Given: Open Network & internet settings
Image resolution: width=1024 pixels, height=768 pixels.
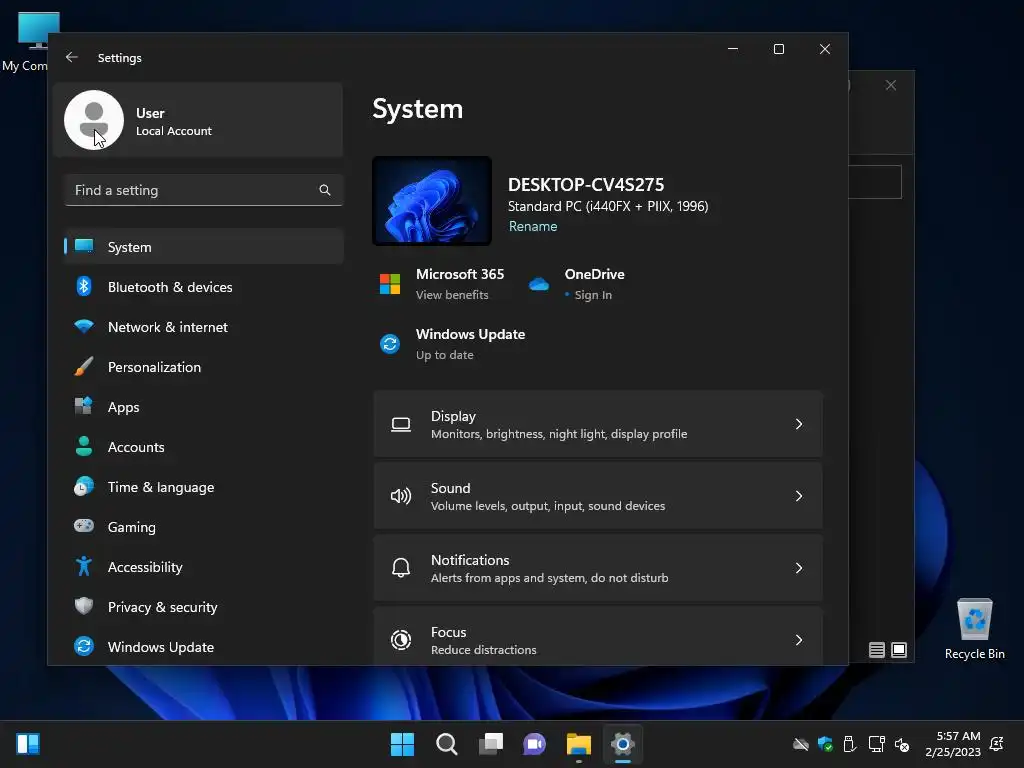Looking at the screenshot, I should click(x=204, y=327).
